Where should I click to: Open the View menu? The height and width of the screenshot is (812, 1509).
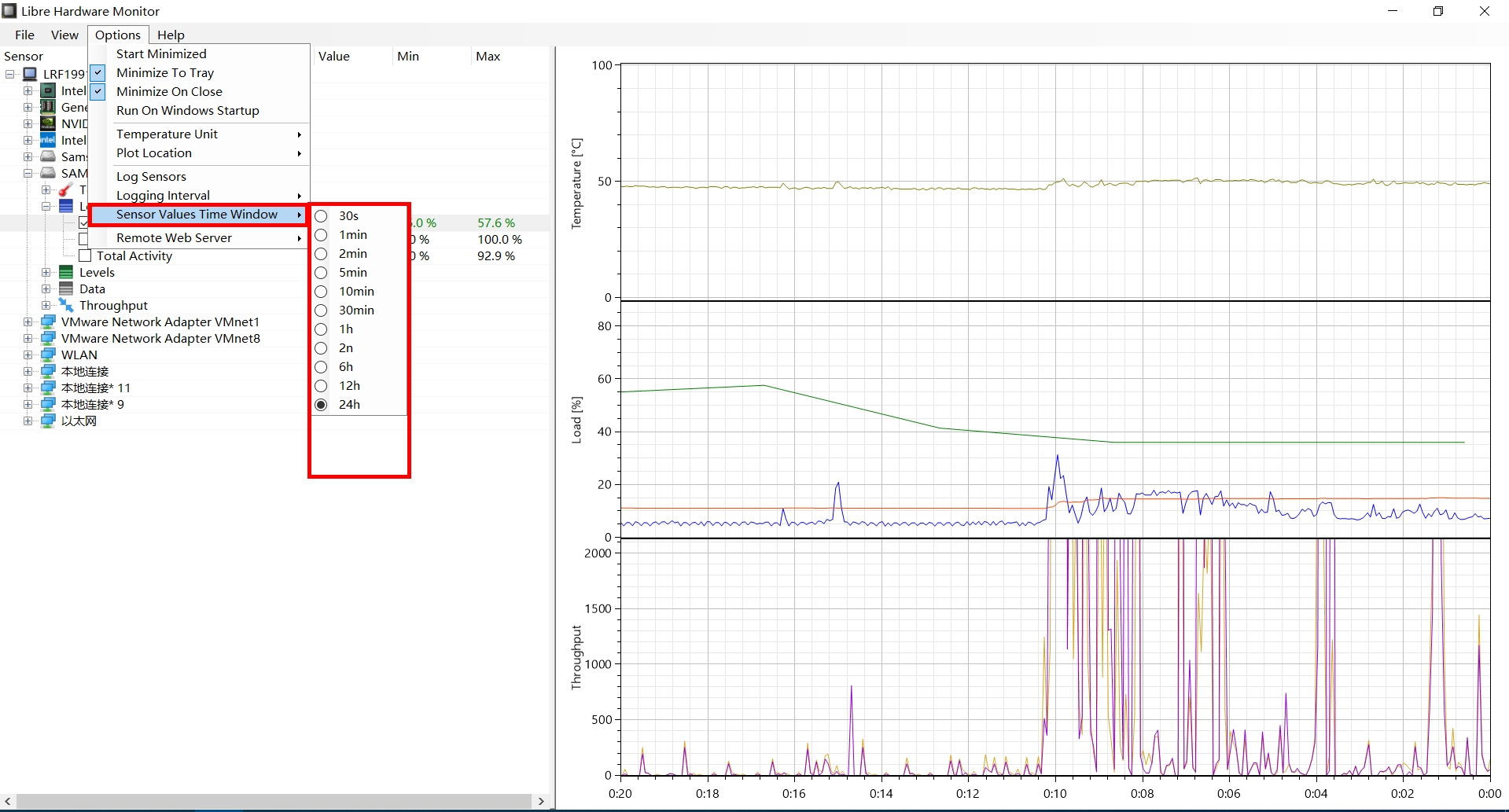click(64, 35)
